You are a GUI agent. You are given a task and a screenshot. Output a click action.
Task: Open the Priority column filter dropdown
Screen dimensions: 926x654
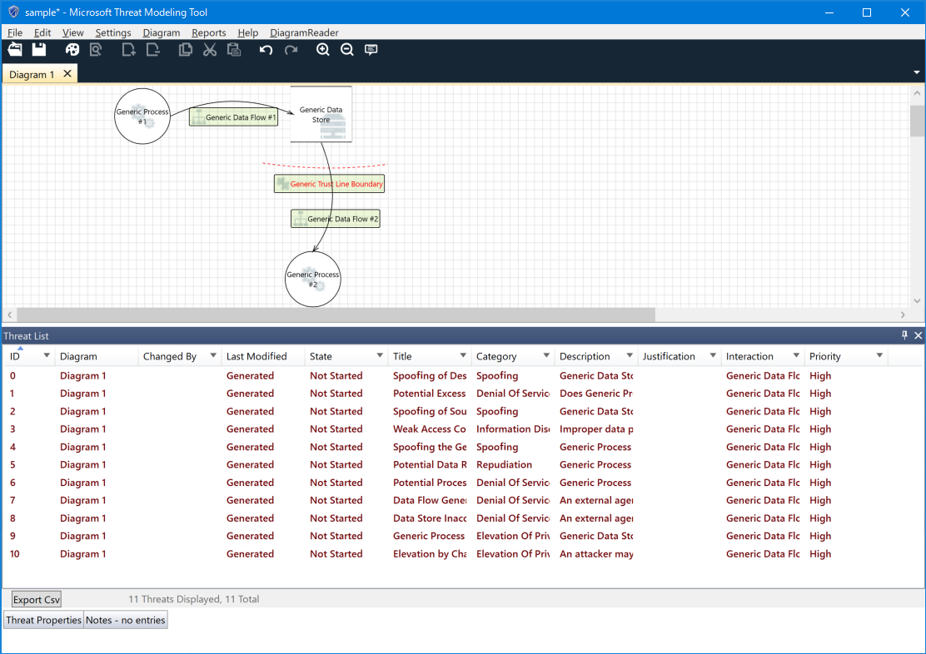pyautogui.click(x=879, y=356)
